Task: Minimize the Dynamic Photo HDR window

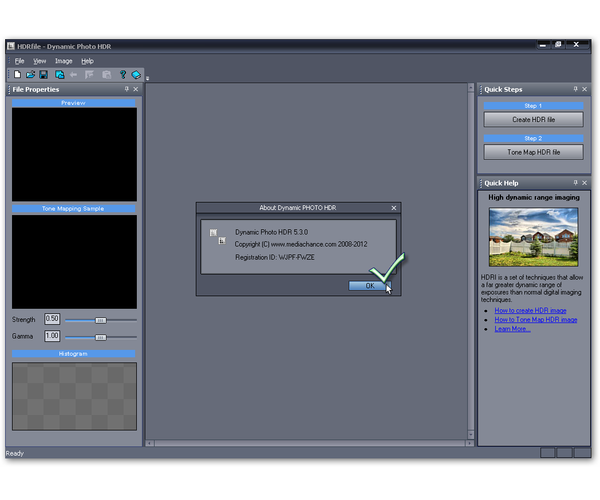Action: click(x=542, y=45)
